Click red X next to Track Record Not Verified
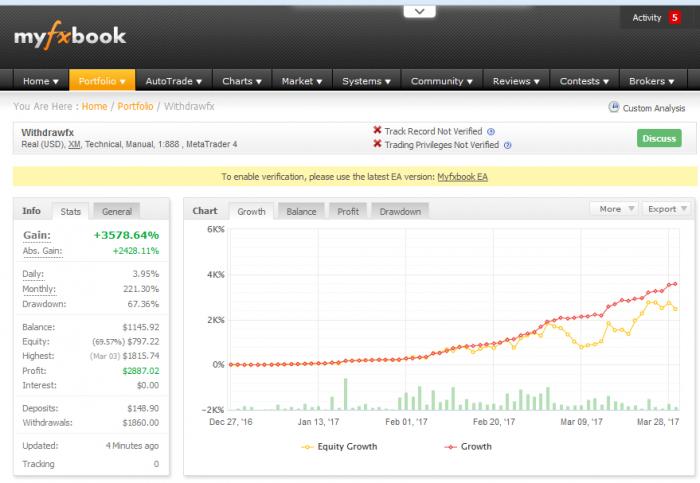The width and height of the screenshot is (700, 483). [377, 130]
